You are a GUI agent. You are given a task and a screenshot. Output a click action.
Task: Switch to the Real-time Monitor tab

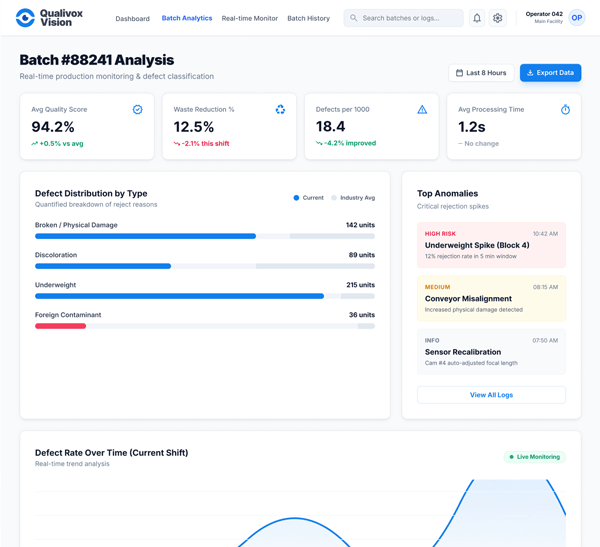(x=249, y=18)
